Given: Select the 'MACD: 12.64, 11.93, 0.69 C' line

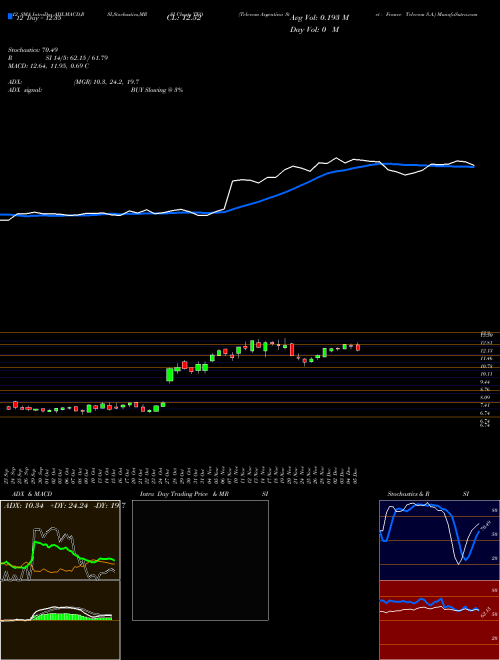Looking at the screenshot, I should (48, 66).
